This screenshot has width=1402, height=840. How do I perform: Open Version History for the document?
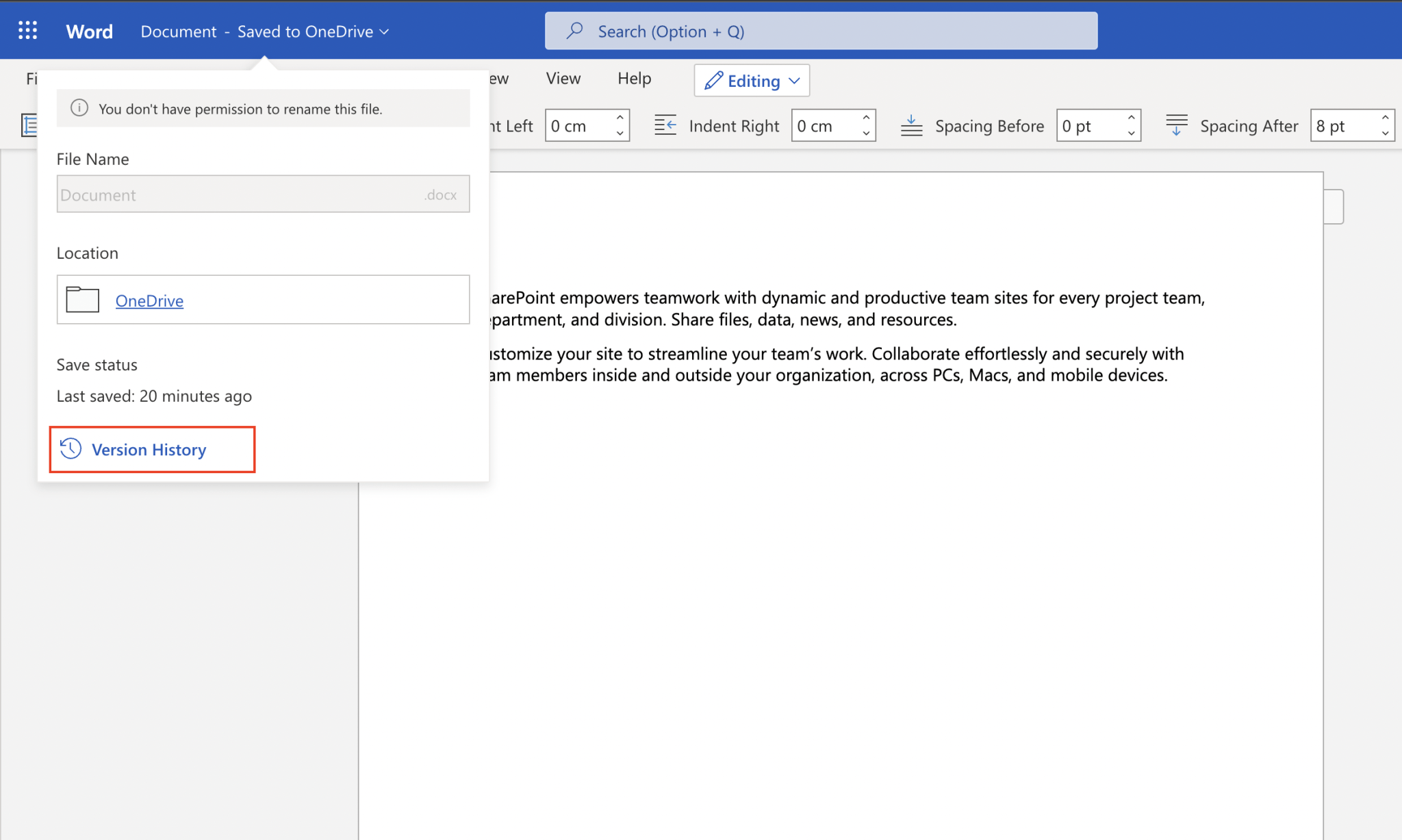[x=149, y=449]
